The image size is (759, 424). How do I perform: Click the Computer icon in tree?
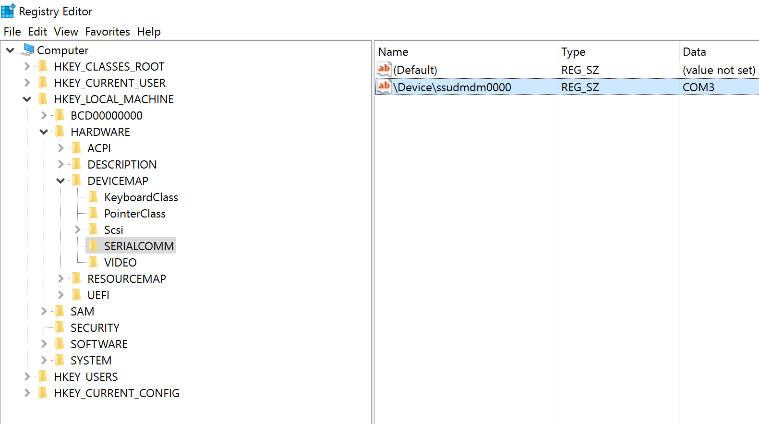click(27, 50)
